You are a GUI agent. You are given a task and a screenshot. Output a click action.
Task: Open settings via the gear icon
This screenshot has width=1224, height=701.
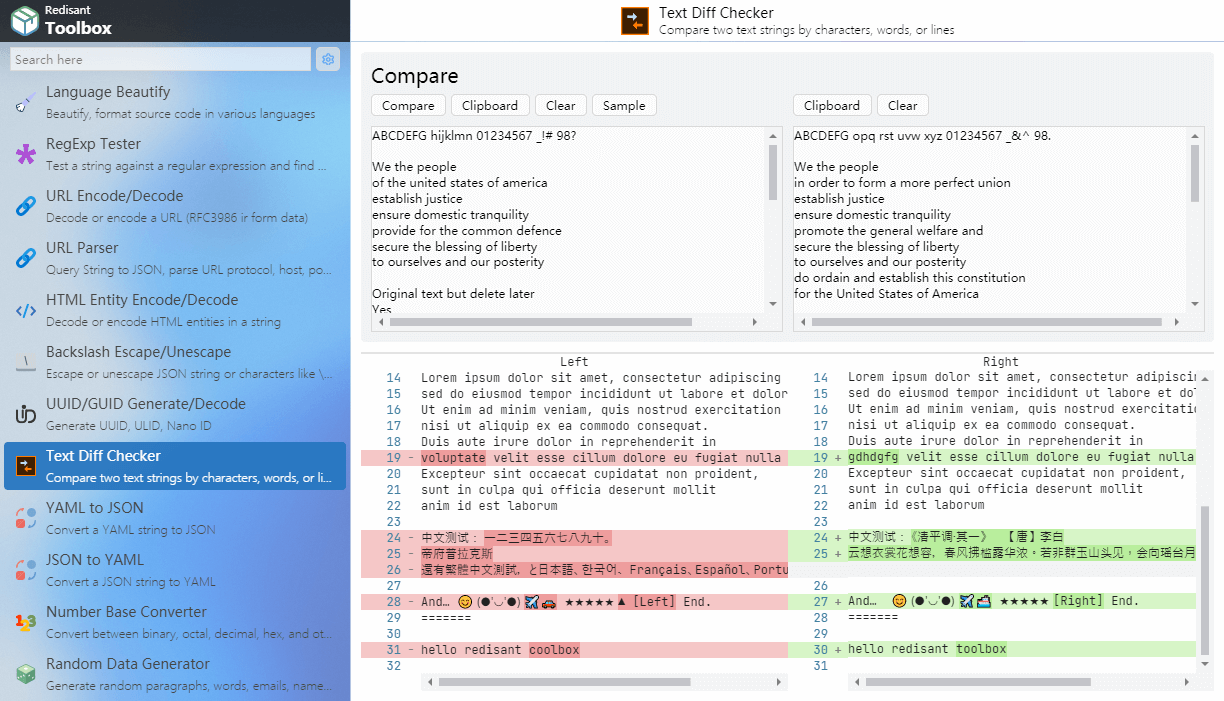click(328, 59)
